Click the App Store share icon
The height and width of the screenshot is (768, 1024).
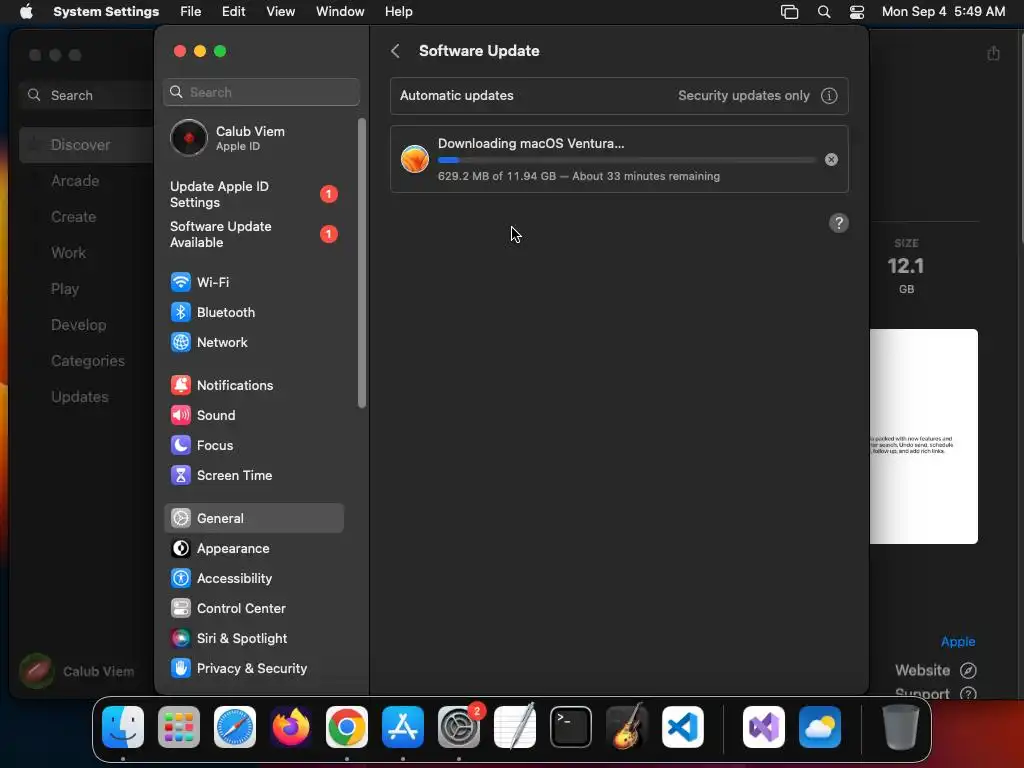993,53
